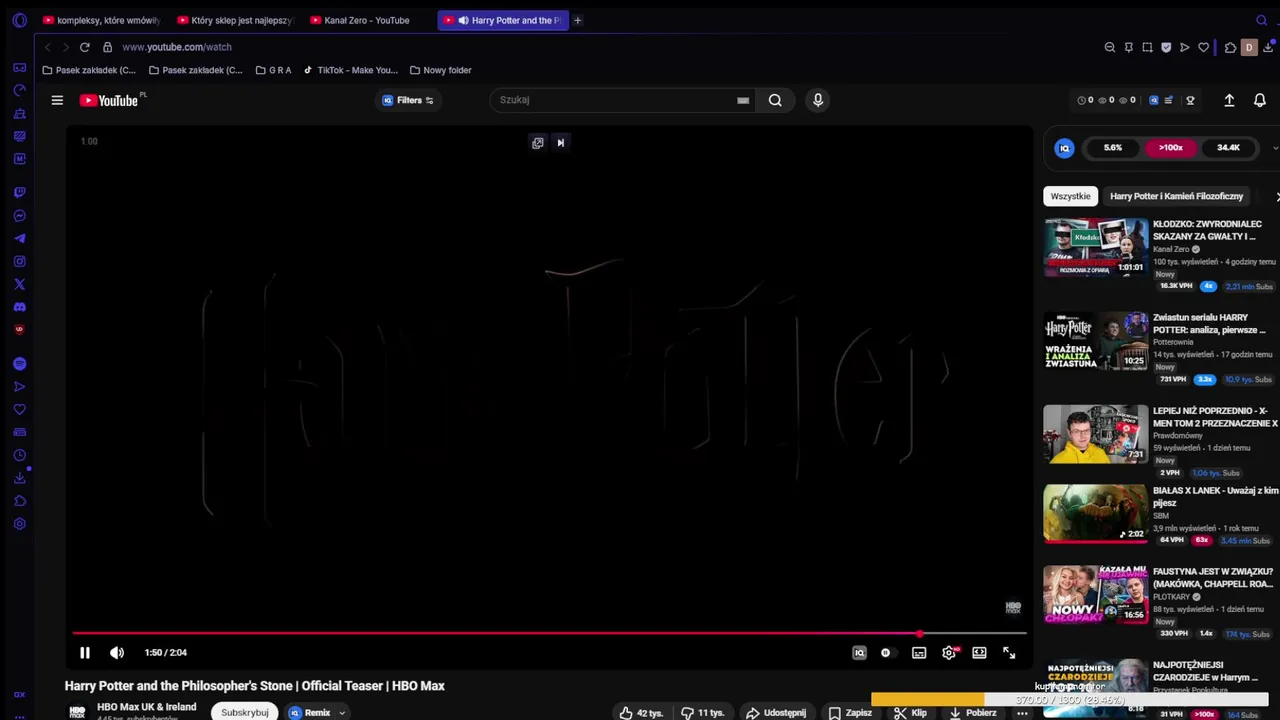Image resolution: width=1280 pixels, height=720 pixels.
Task: Skip to next video via overlay button
Action: (561, 143)
